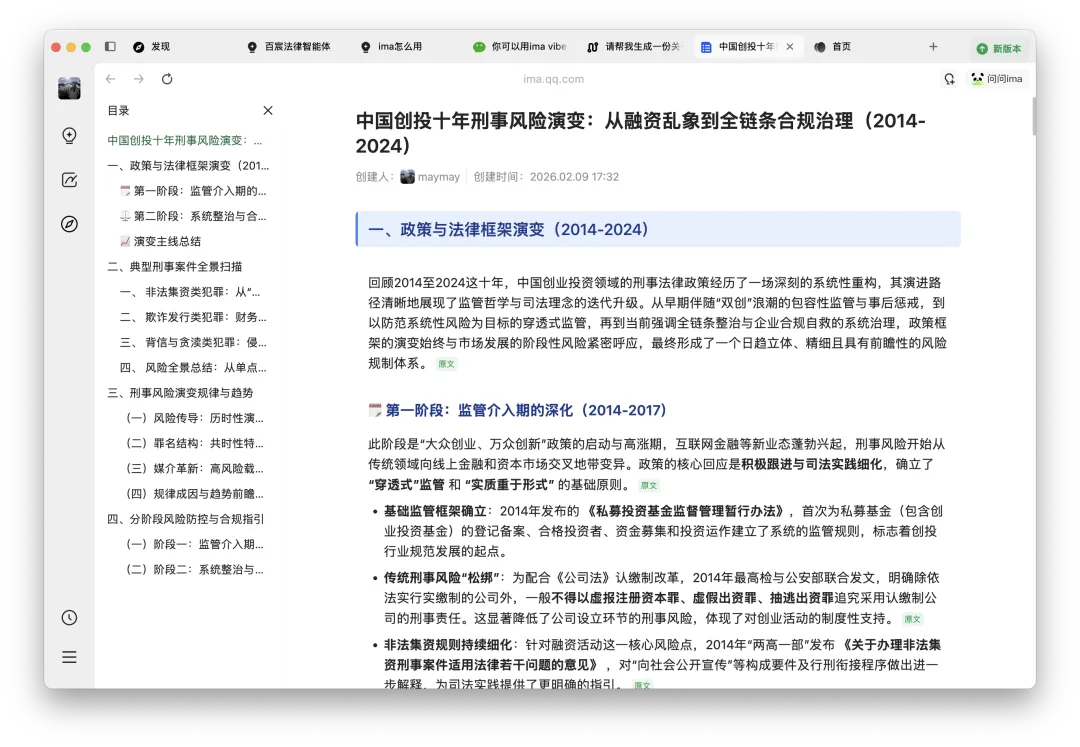Jump to （三）媒介革新 outline entry

[194, 468]
